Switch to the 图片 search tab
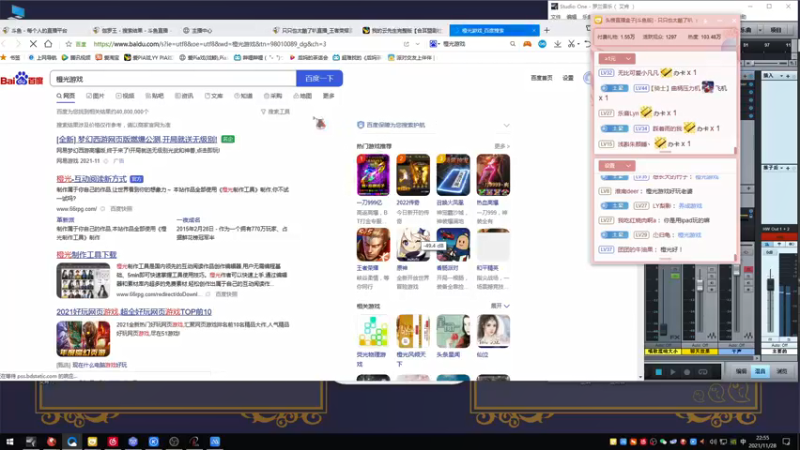The image size is (800, 450). [95, 96]
